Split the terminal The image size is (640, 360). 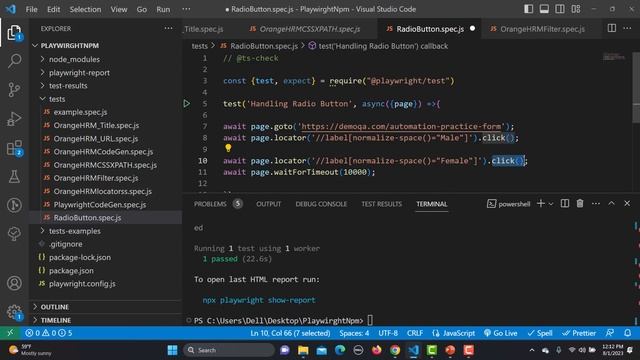565,203
